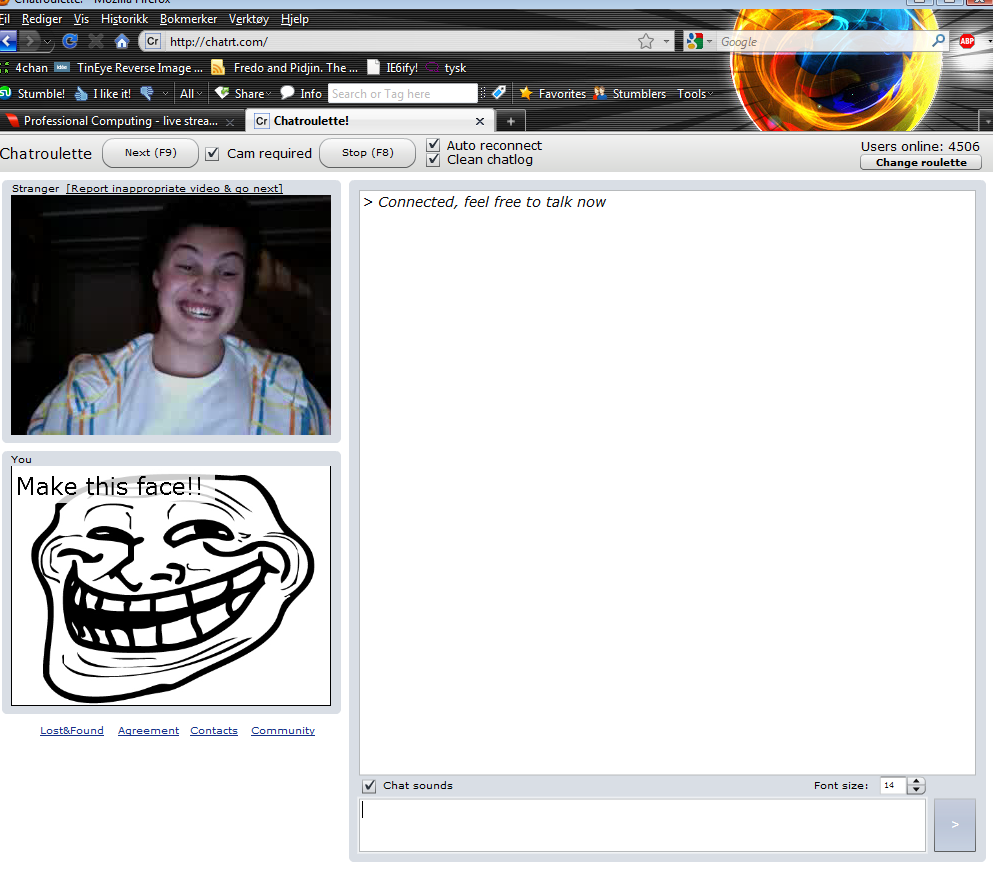
Task: Click the Next (F9) button
Action: (151, 153)
